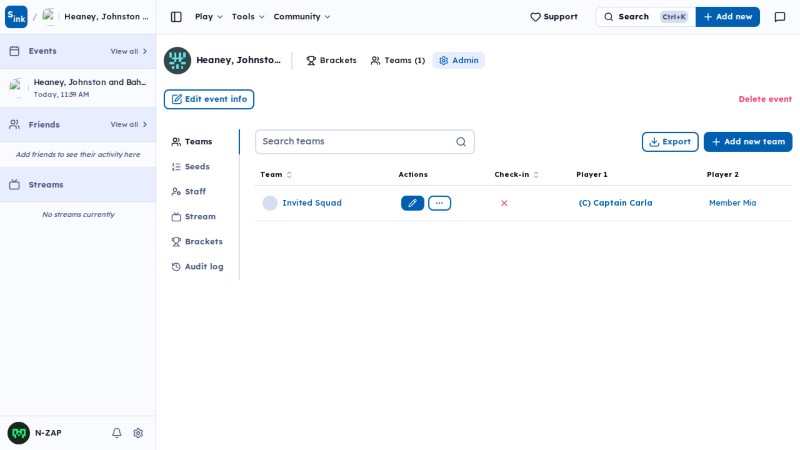
Task: Click the tournament logo avatar
Action: [177, 60]
